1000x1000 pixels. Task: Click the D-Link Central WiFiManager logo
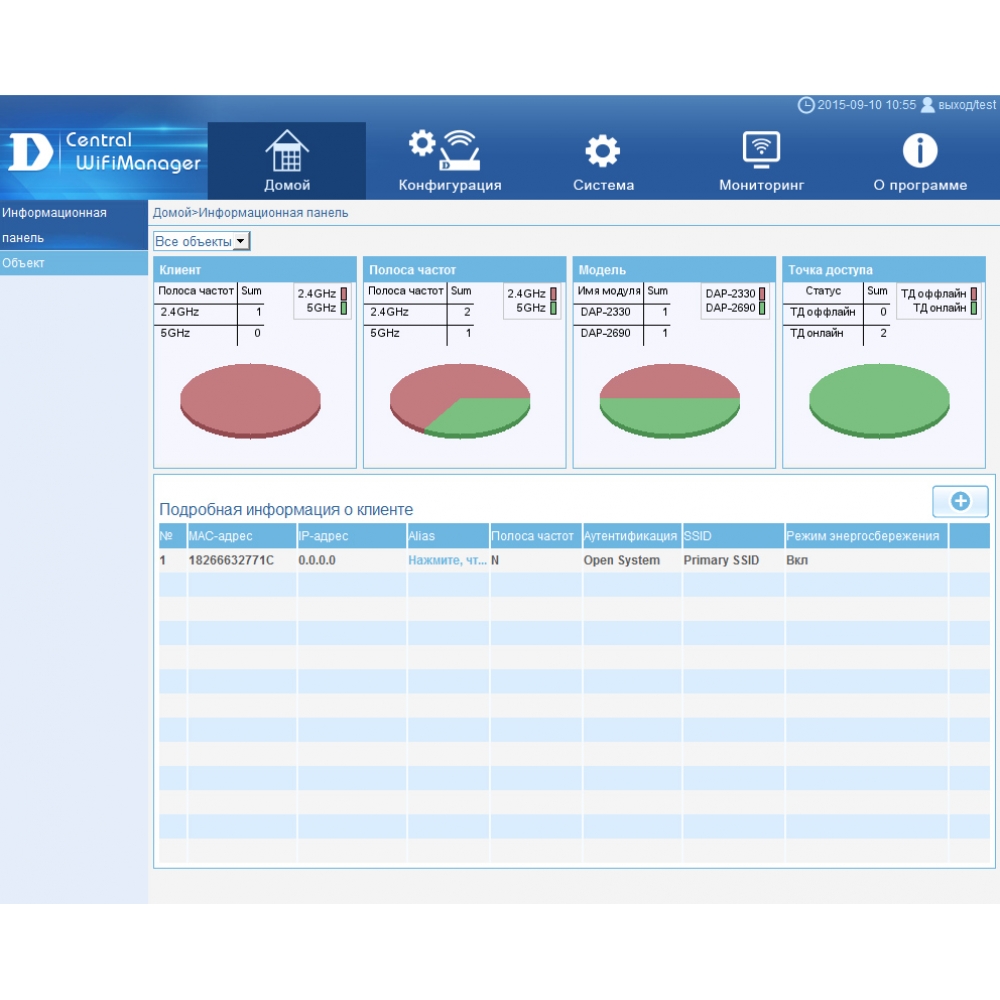pos(103,152)
